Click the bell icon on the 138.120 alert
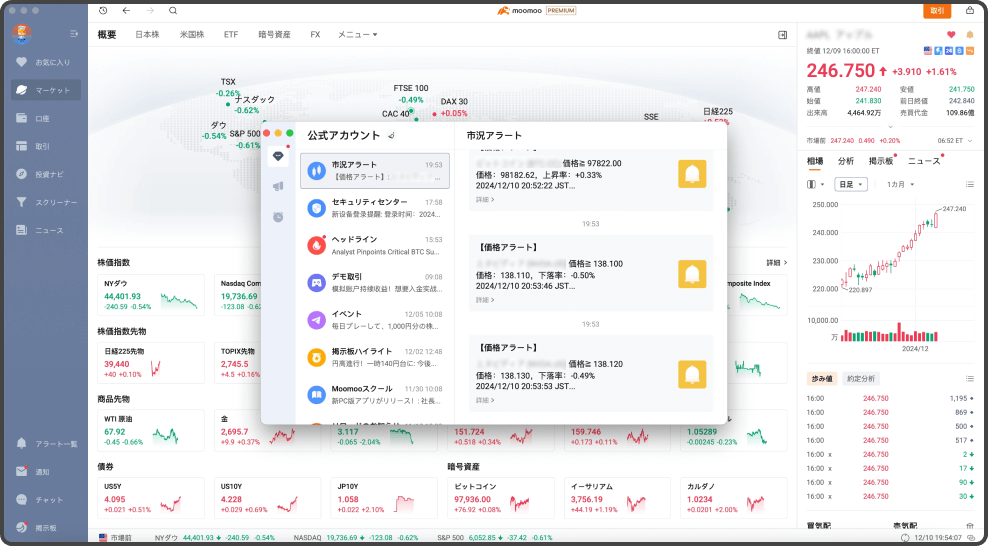This screenshot has width=988, height=546. click(x=692, y=374)
